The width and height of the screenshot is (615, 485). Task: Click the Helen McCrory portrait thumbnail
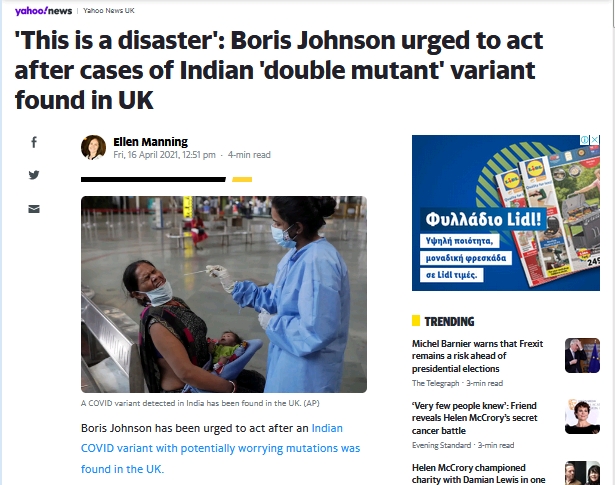pos(582,416)
